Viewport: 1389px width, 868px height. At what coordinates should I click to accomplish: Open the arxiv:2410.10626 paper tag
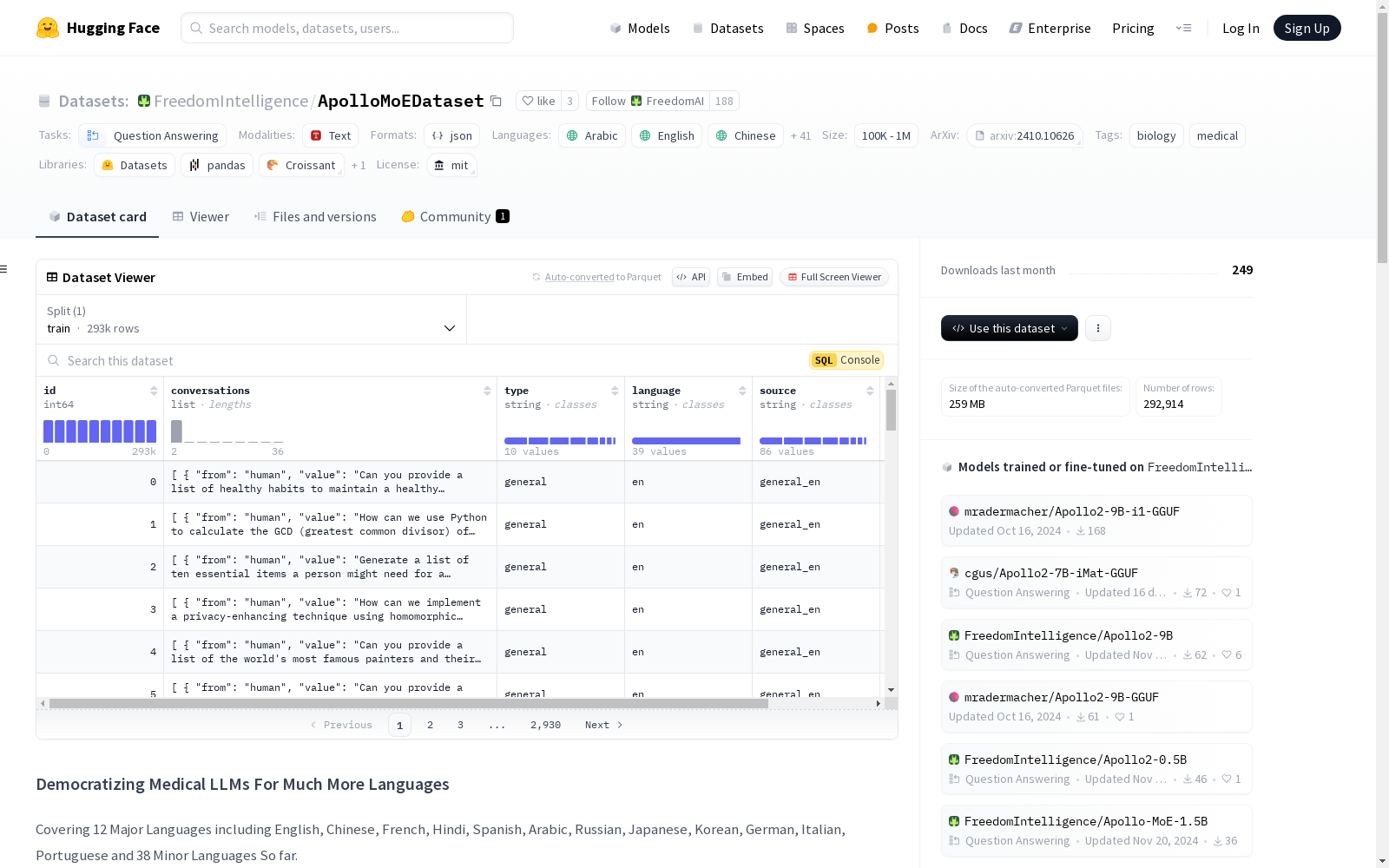1024,135
